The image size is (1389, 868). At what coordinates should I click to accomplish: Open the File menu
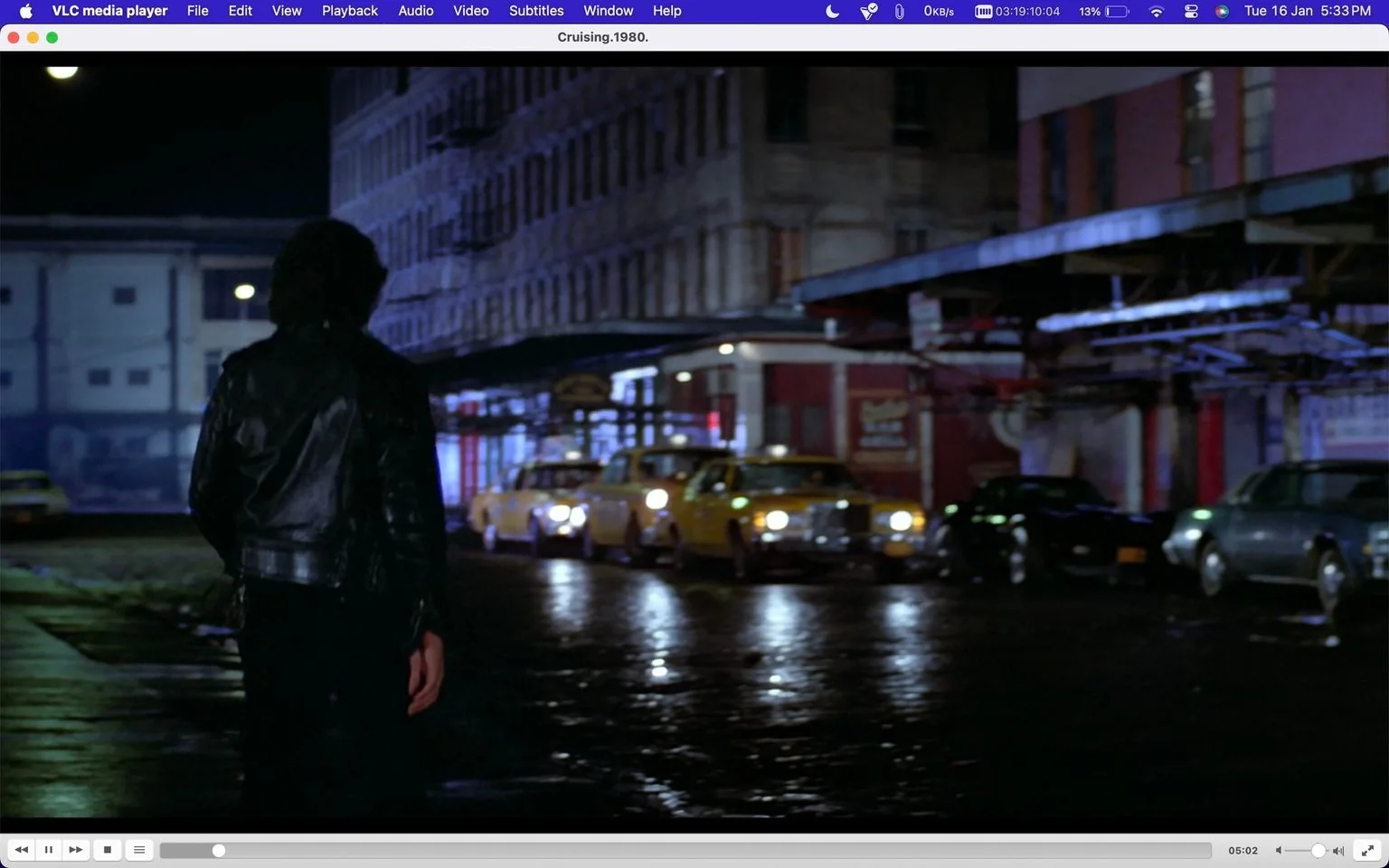click(197, 11)
